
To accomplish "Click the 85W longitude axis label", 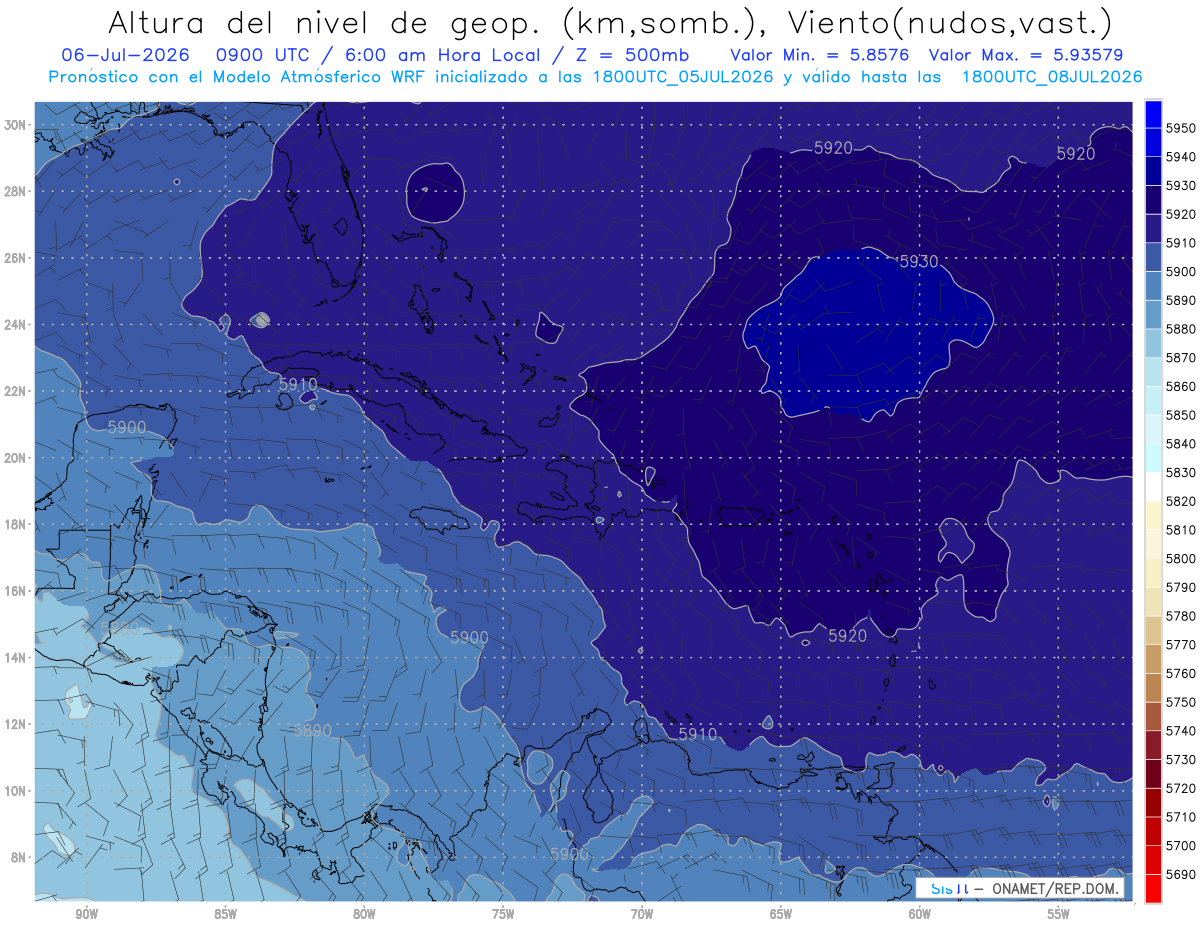I will pos(225,914).
